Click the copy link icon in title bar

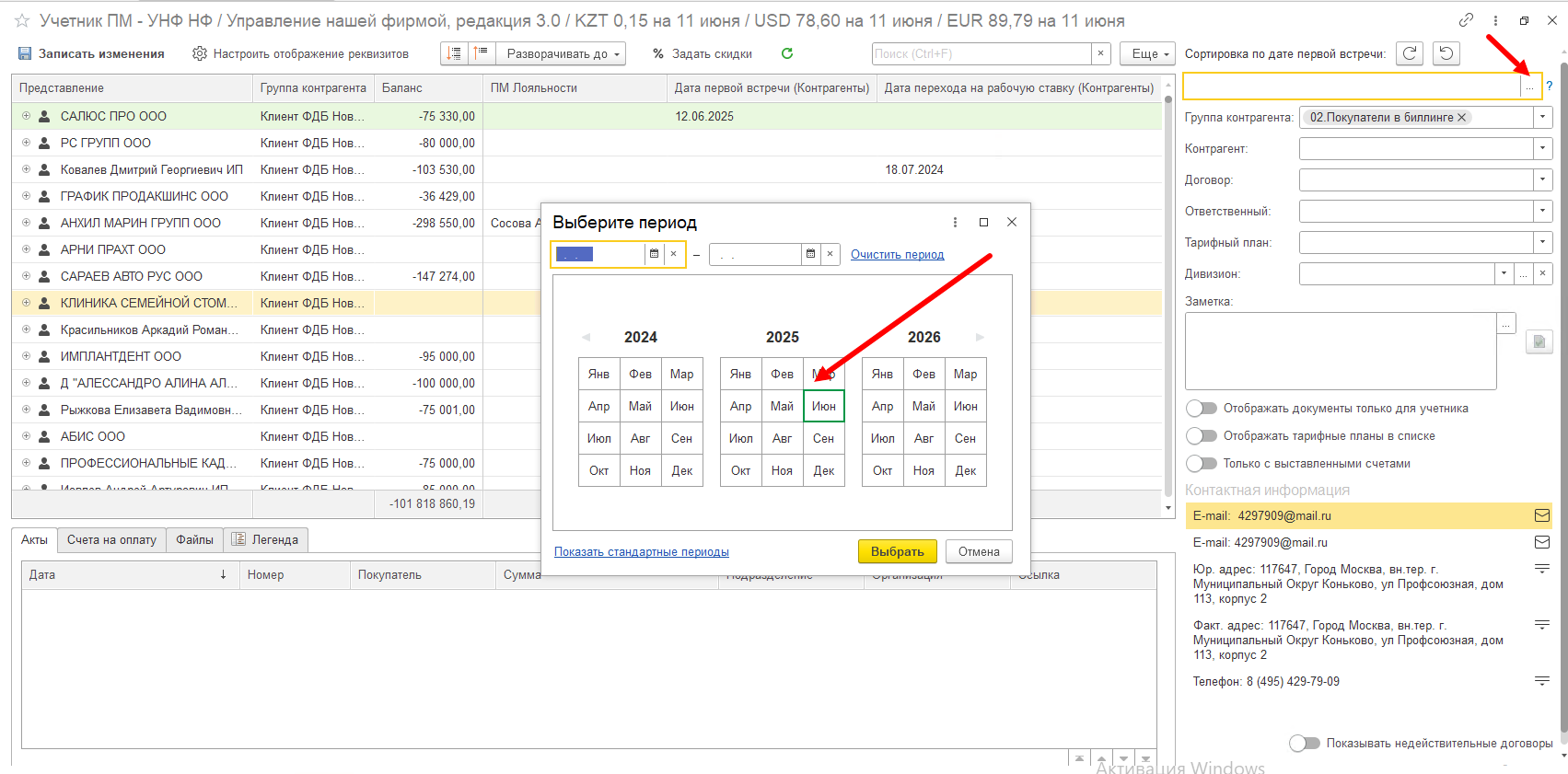[x=1466, y=20]
